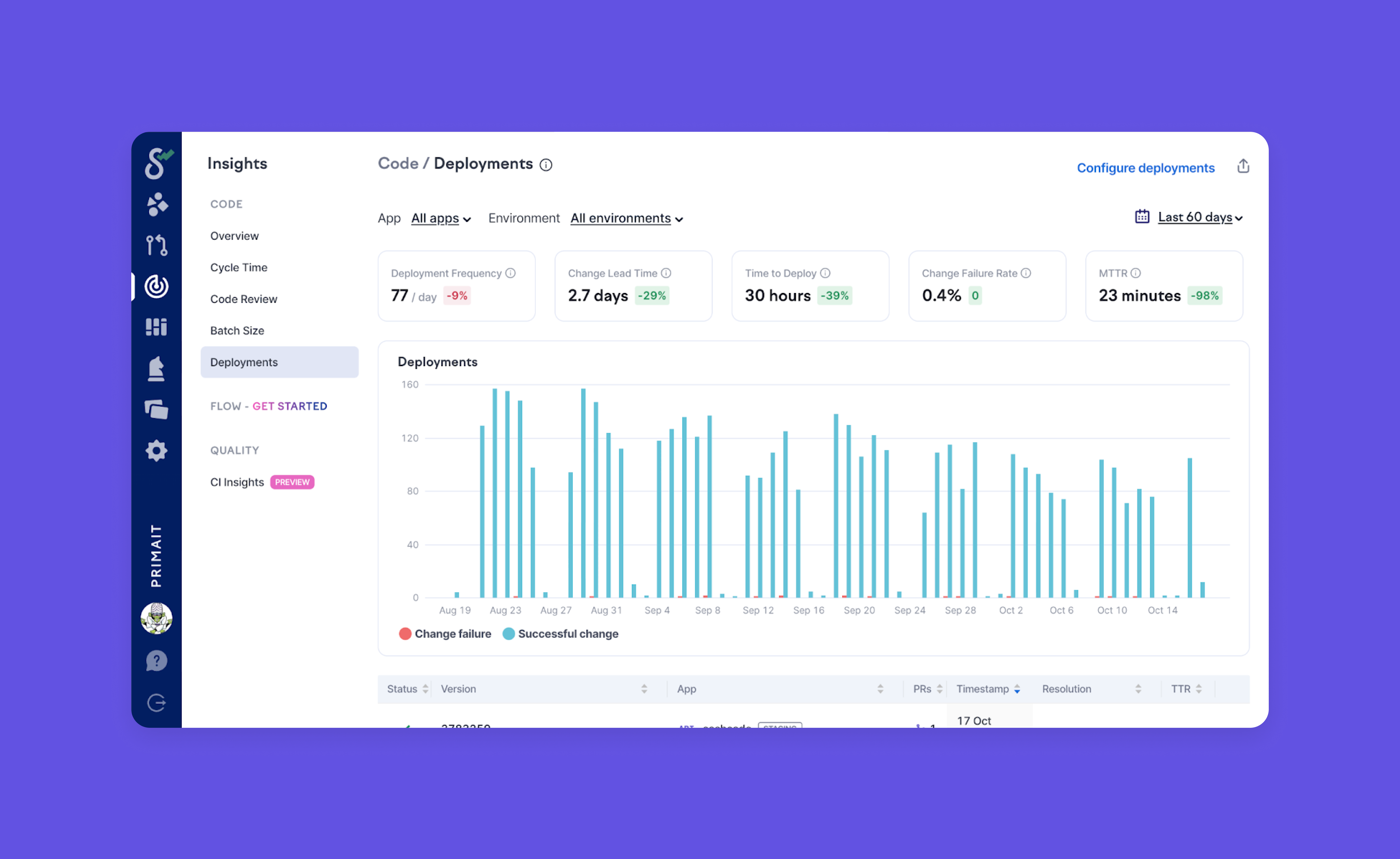Click the help question mark icon
1400x859 pixels.
coord(156,661)
